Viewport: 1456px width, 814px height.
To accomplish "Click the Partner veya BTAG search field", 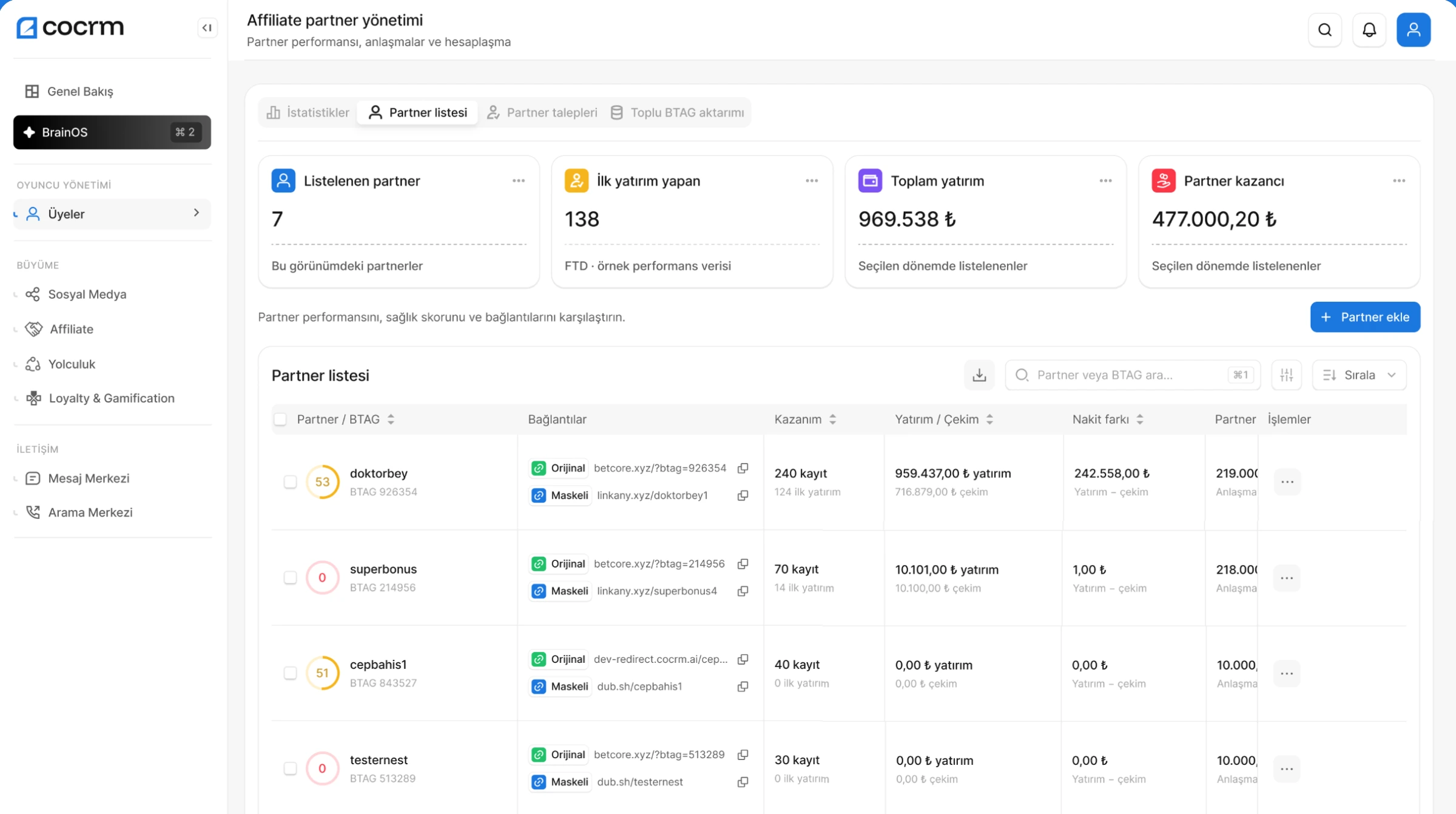I will [x=1132, y=375].
